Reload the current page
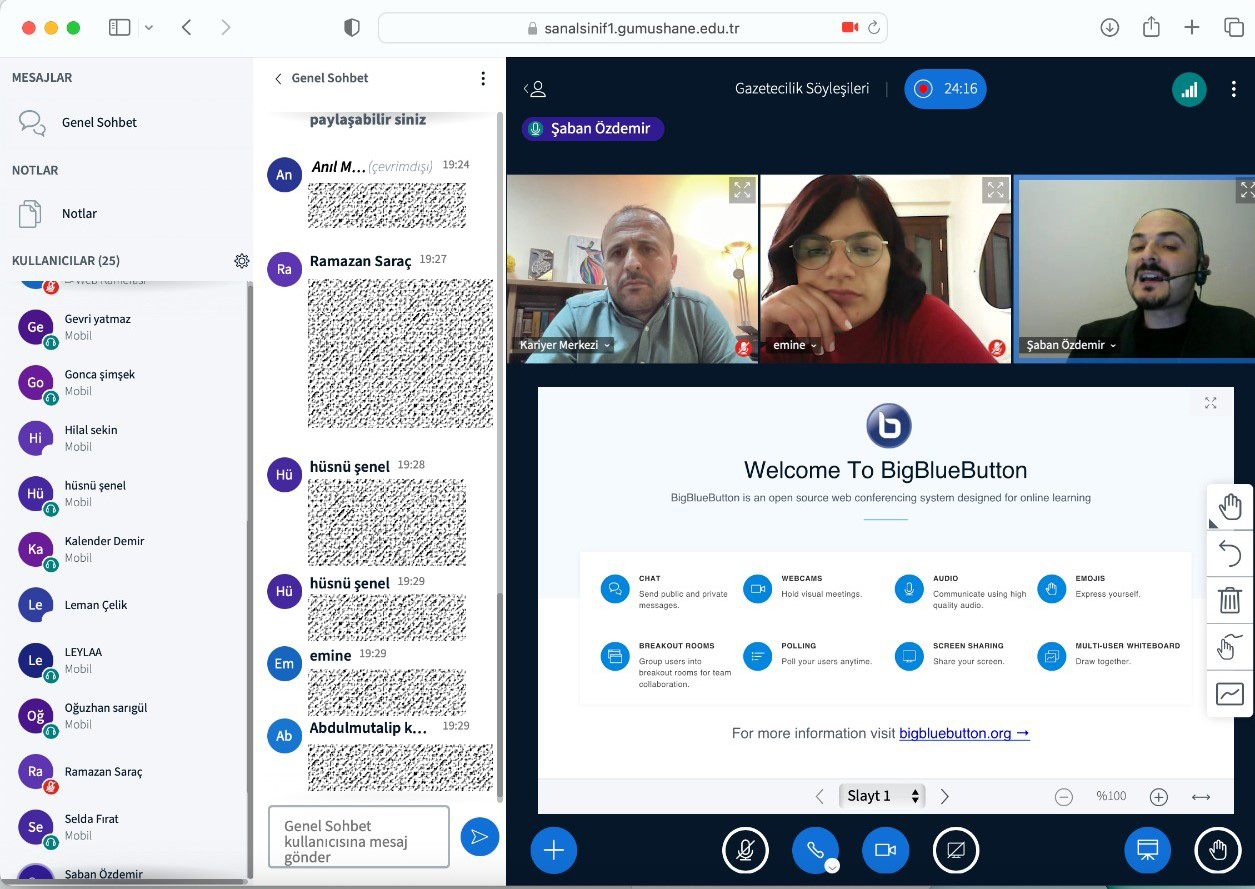This screenshot has width=1255, height=889. (x=874, y=28)
